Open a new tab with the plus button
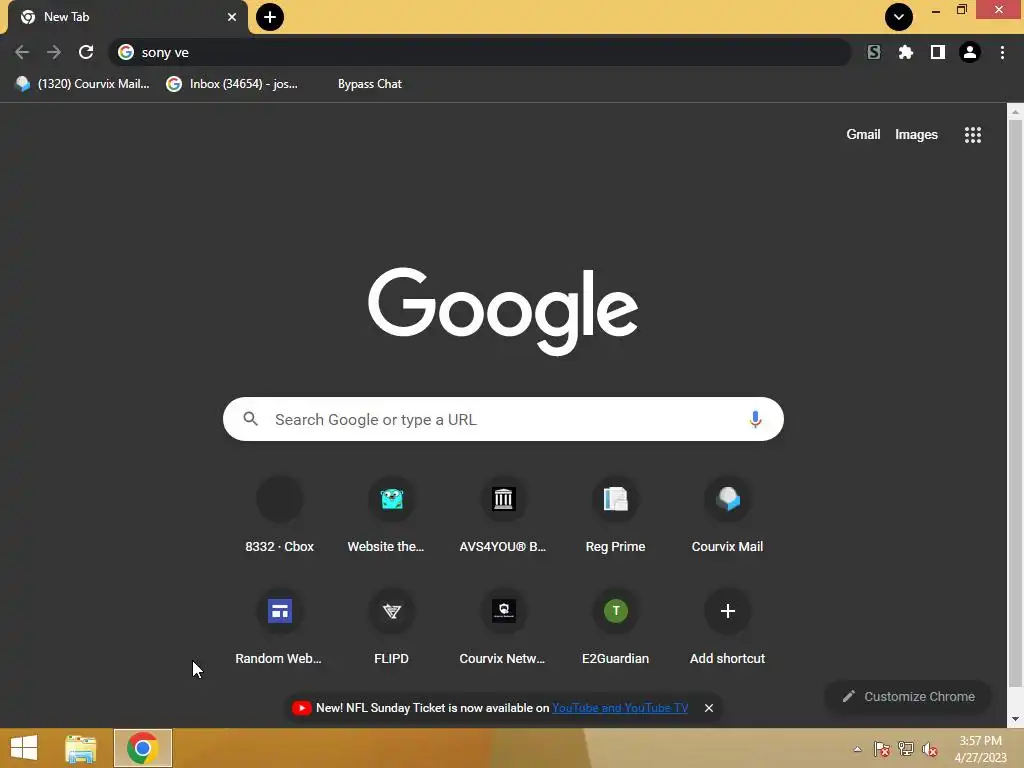Image resolution: width=1024 pixels, height=768 pixels. (x=270, y=17)
